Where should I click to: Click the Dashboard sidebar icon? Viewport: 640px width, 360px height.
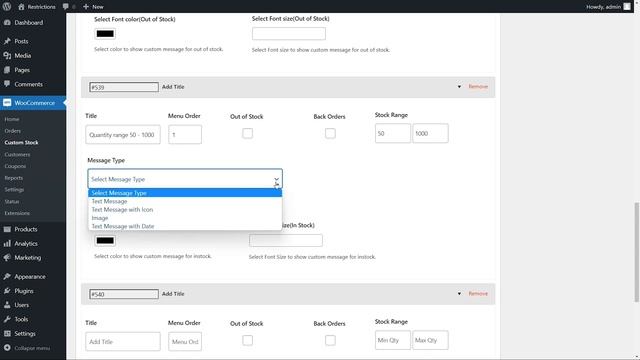coord(7,22)
